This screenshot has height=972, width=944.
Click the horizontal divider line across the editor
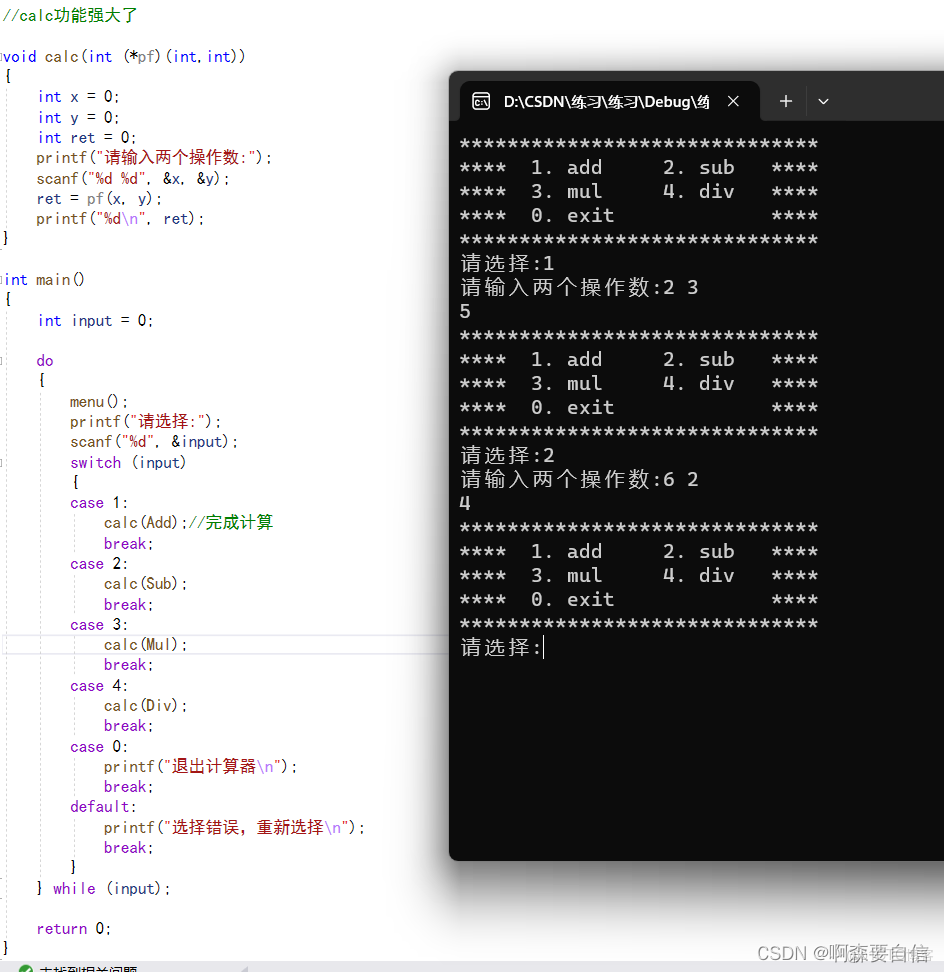[220, 635]
